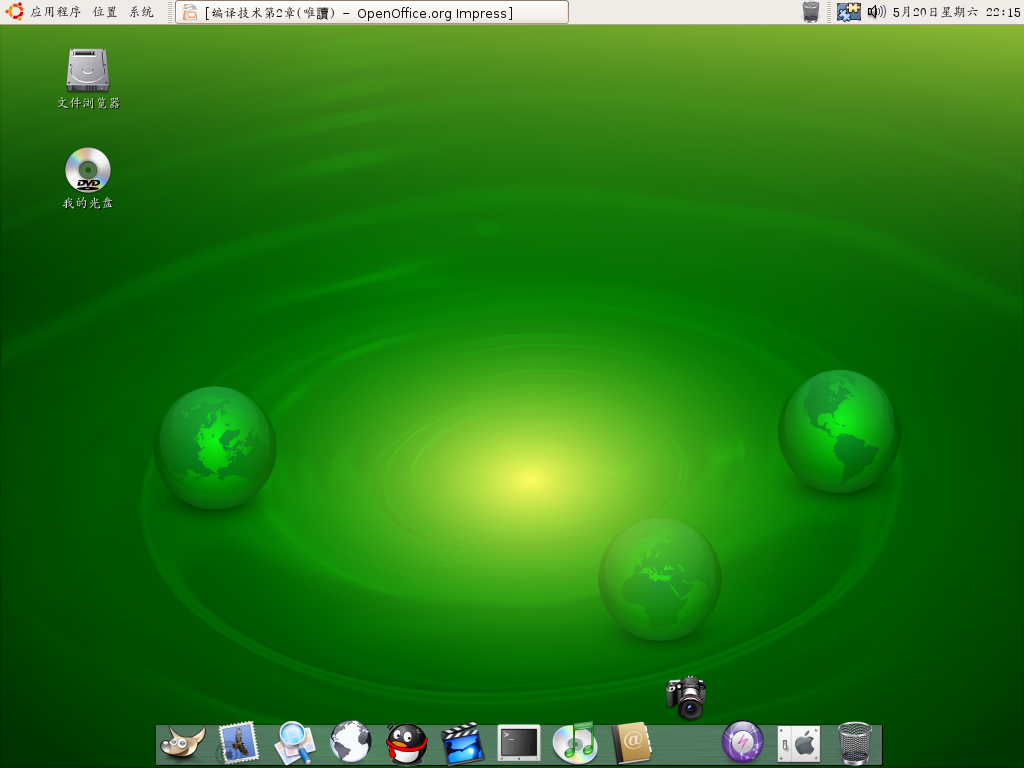Screen dimensions: 1024x768
Task: Open the Mail stamp icon in dock
Action: (238, 743)
